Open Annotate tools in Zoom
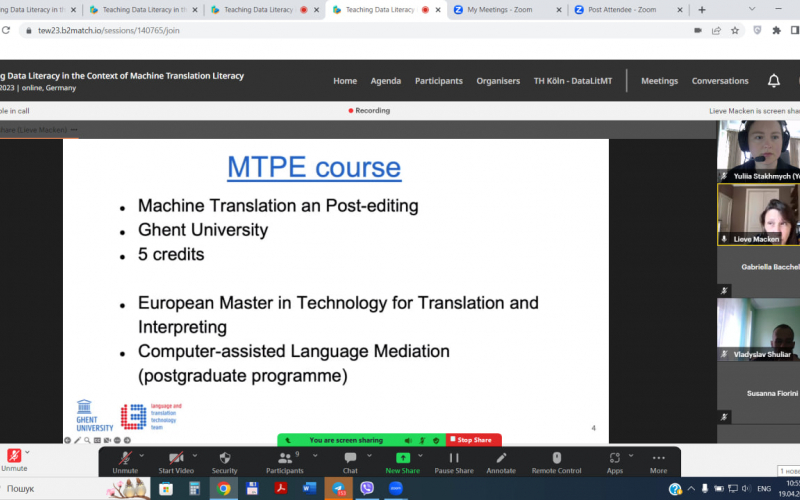This screenshot has height=500, width=800. tap(501, 463)
